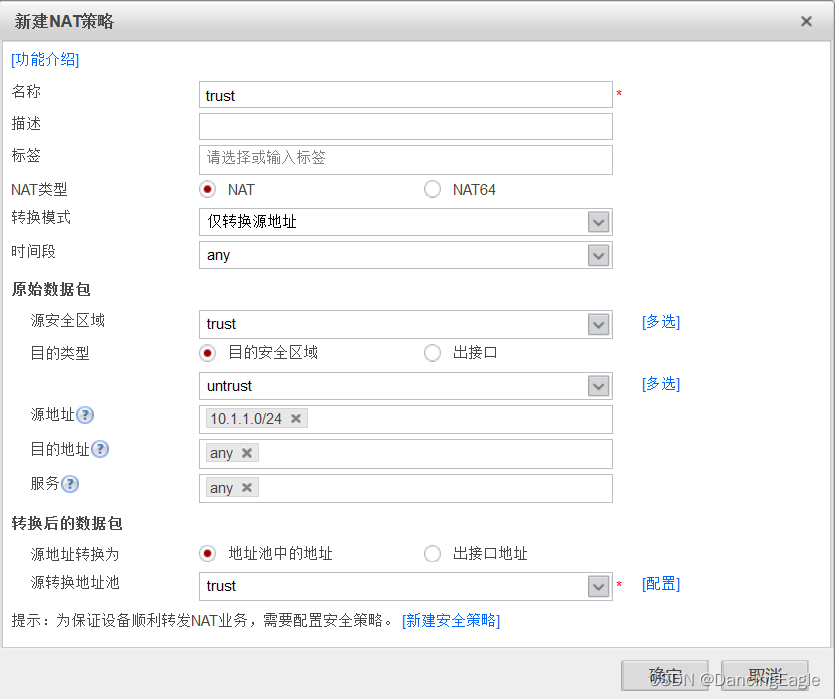
Task: Close the 新建NAT策略 dialog
Action: (x=806, y=21)
